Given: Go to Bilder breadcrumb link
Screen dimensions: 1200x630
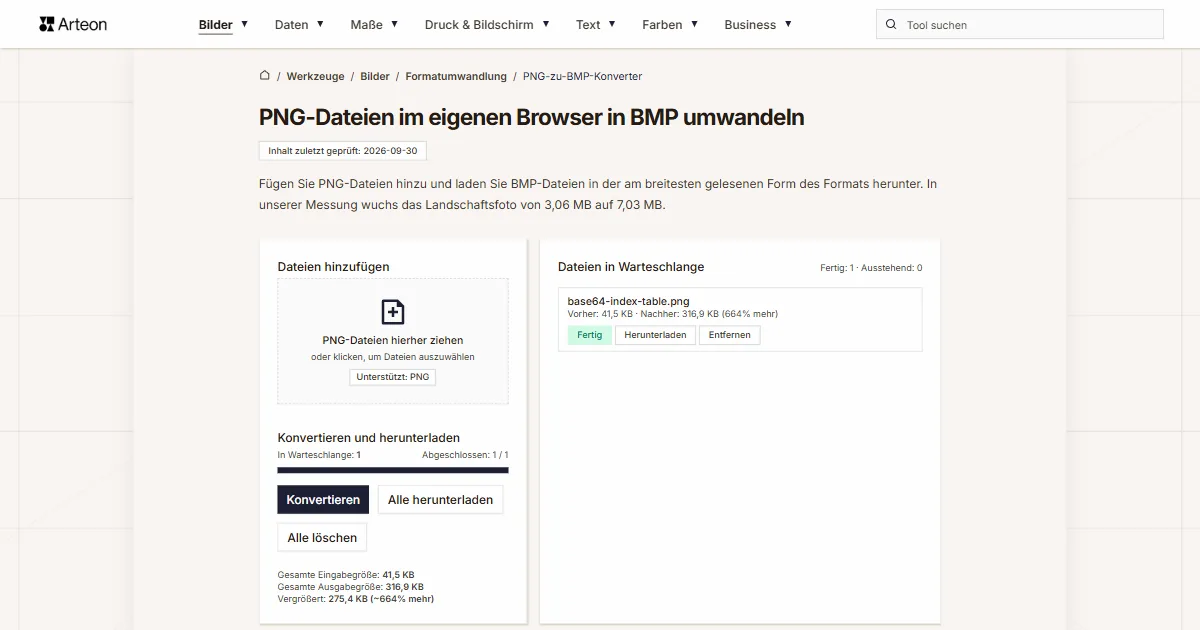Looking at the screenshot, I should coord(375,76).
